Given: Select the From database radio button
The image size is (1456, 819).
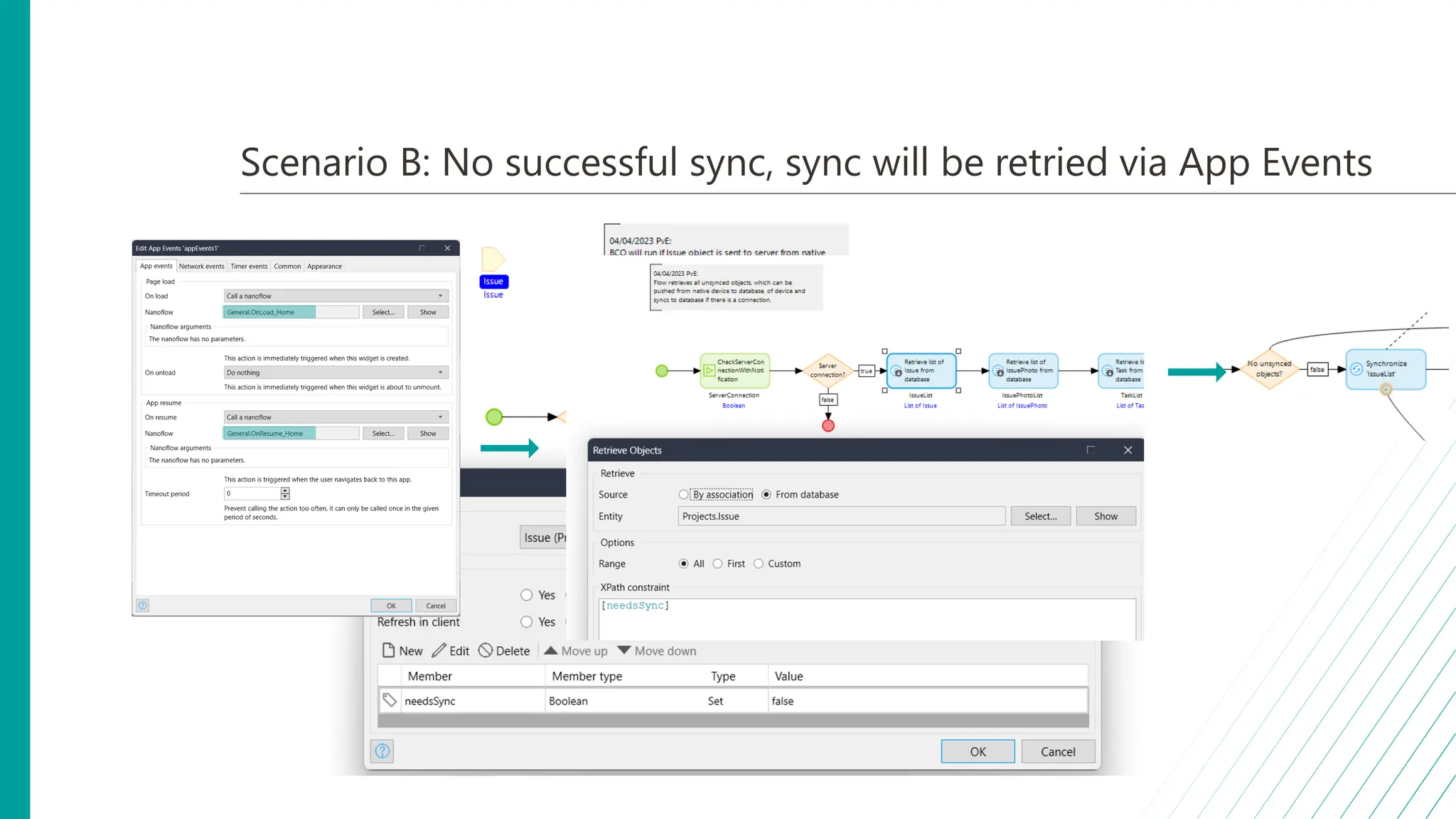Looking at the screenshot, I should (x=766, y=495).
